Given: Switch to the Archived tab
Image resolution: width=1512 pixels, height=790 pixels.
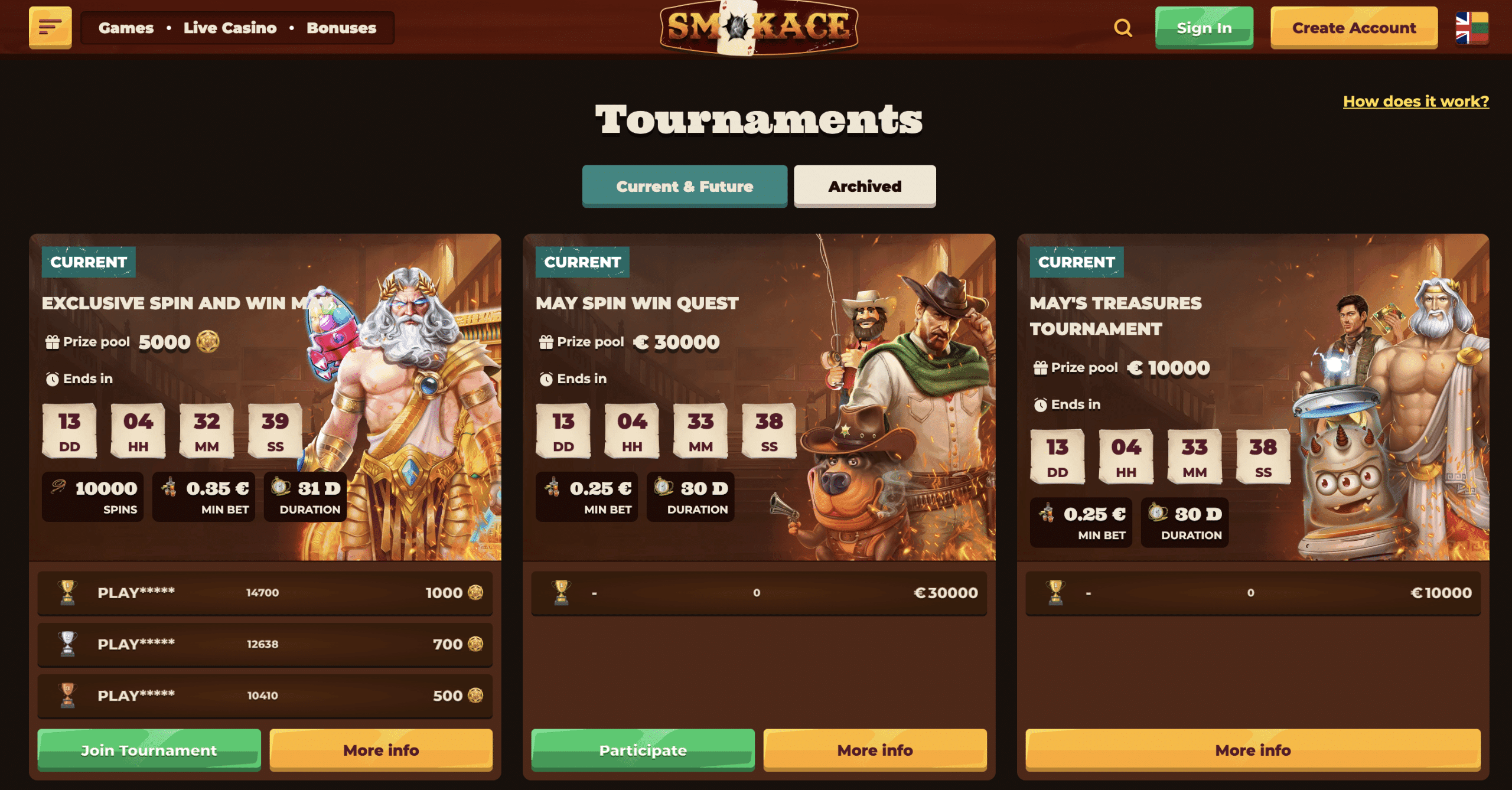Looking at the screenshot, I should (865, 186).
